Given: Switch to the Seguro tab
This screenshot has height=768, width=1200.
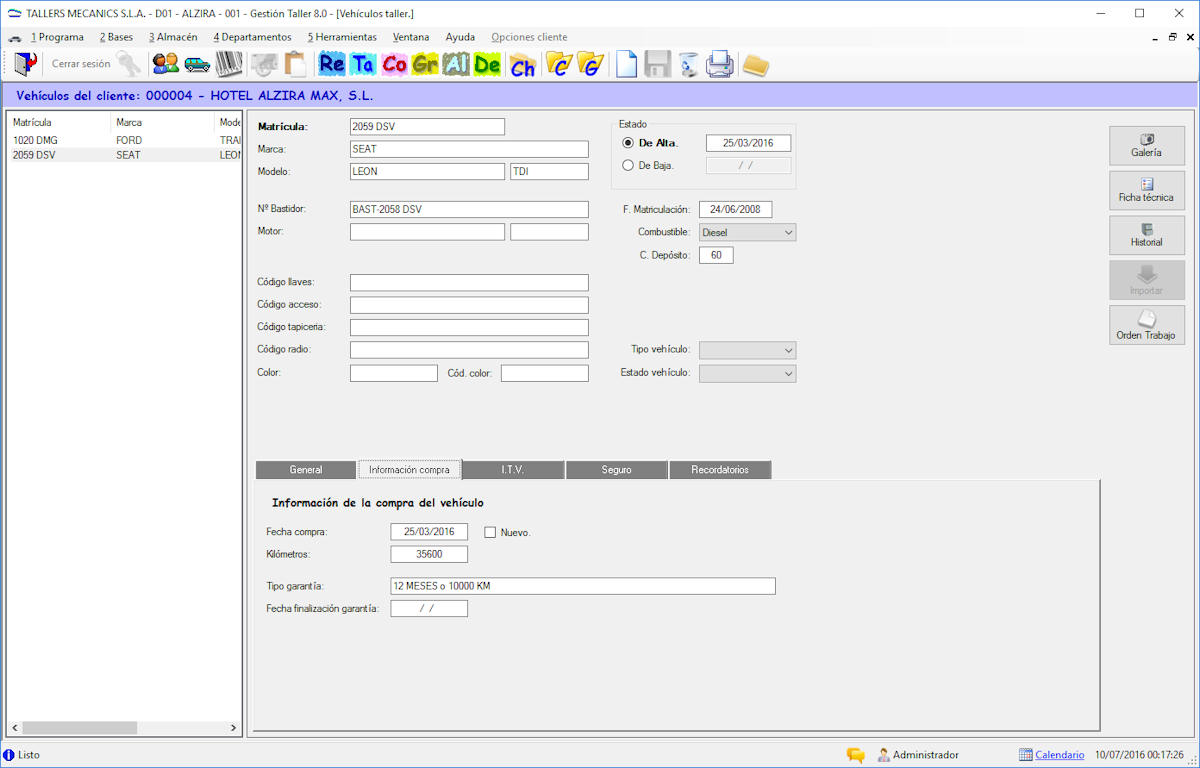Looking at the screenshot, I should [x=616, y=470].
